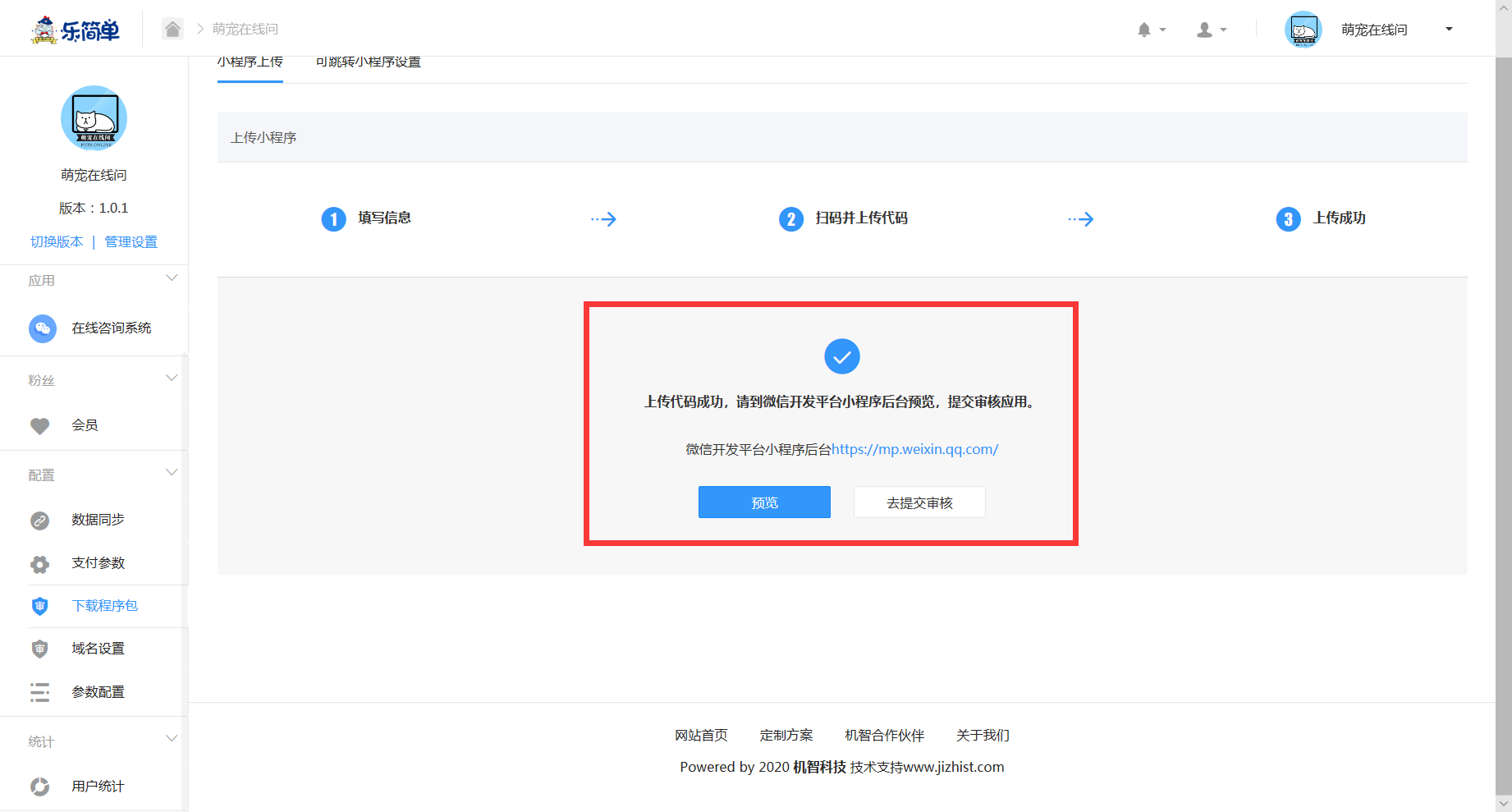The width and height of the screenshot is (1512, 812).
Task: Click the 在线咨询系统 chat icon
Action: [x=43, y=328]
